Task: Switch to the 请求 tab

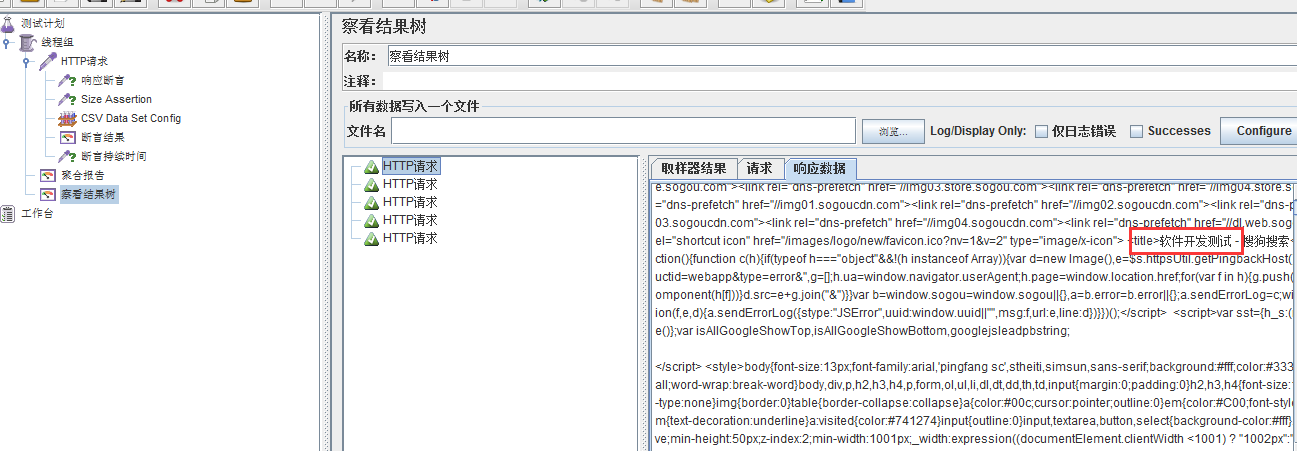Action: coord(759,168)
